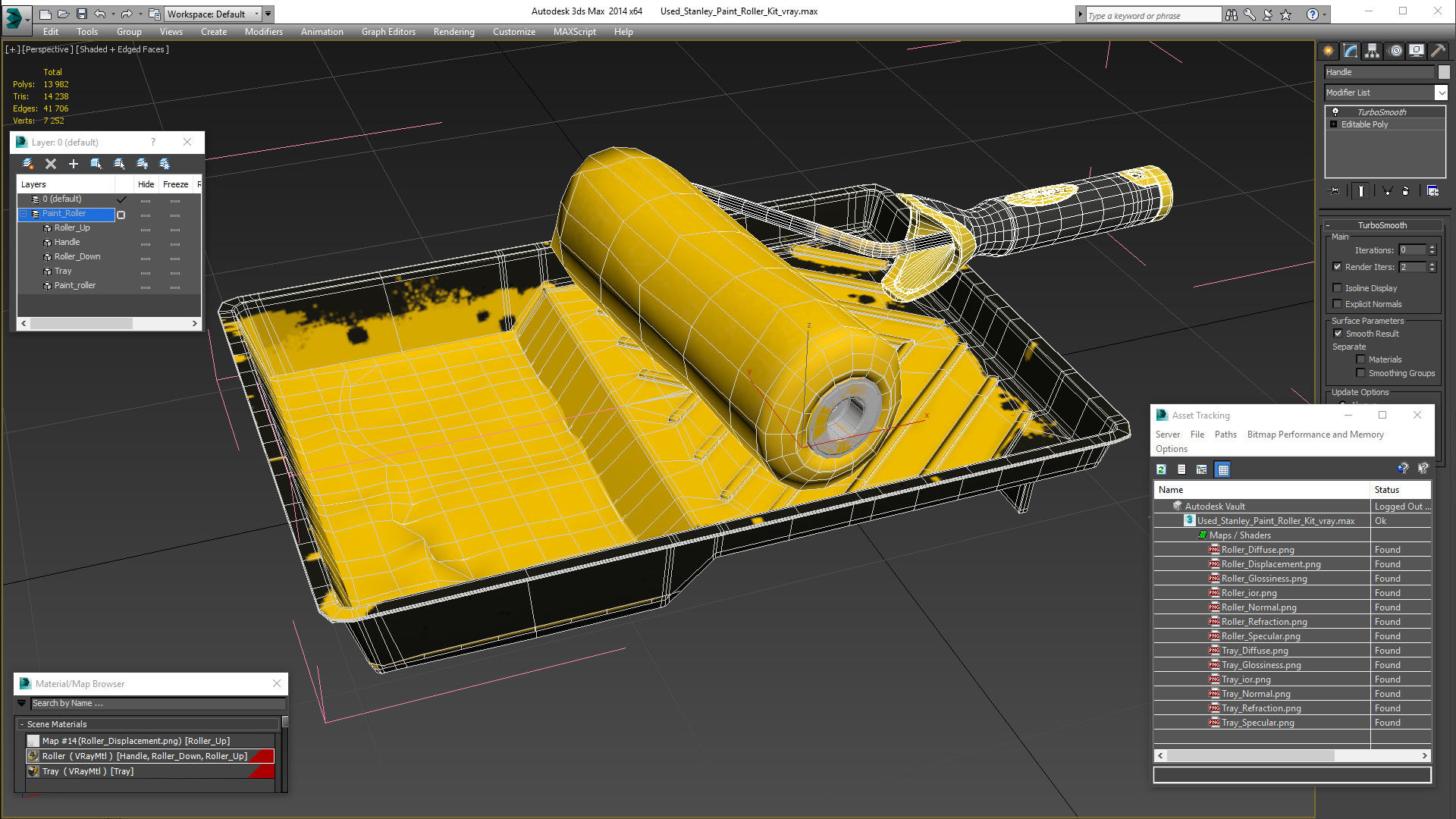Open the Create command panel tab
Screen dimensions: 1456x819
[1329, 51]
